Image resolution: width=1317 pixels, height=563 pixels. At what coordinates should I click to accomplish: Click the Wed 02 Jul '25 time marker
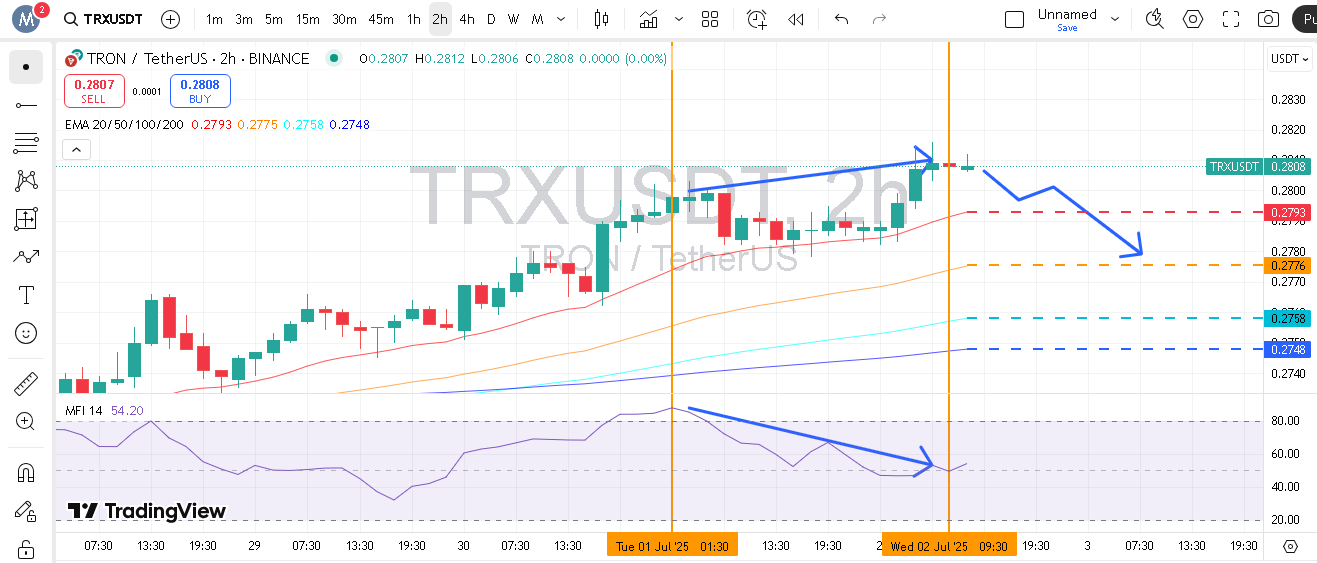(x=948, y=545)
